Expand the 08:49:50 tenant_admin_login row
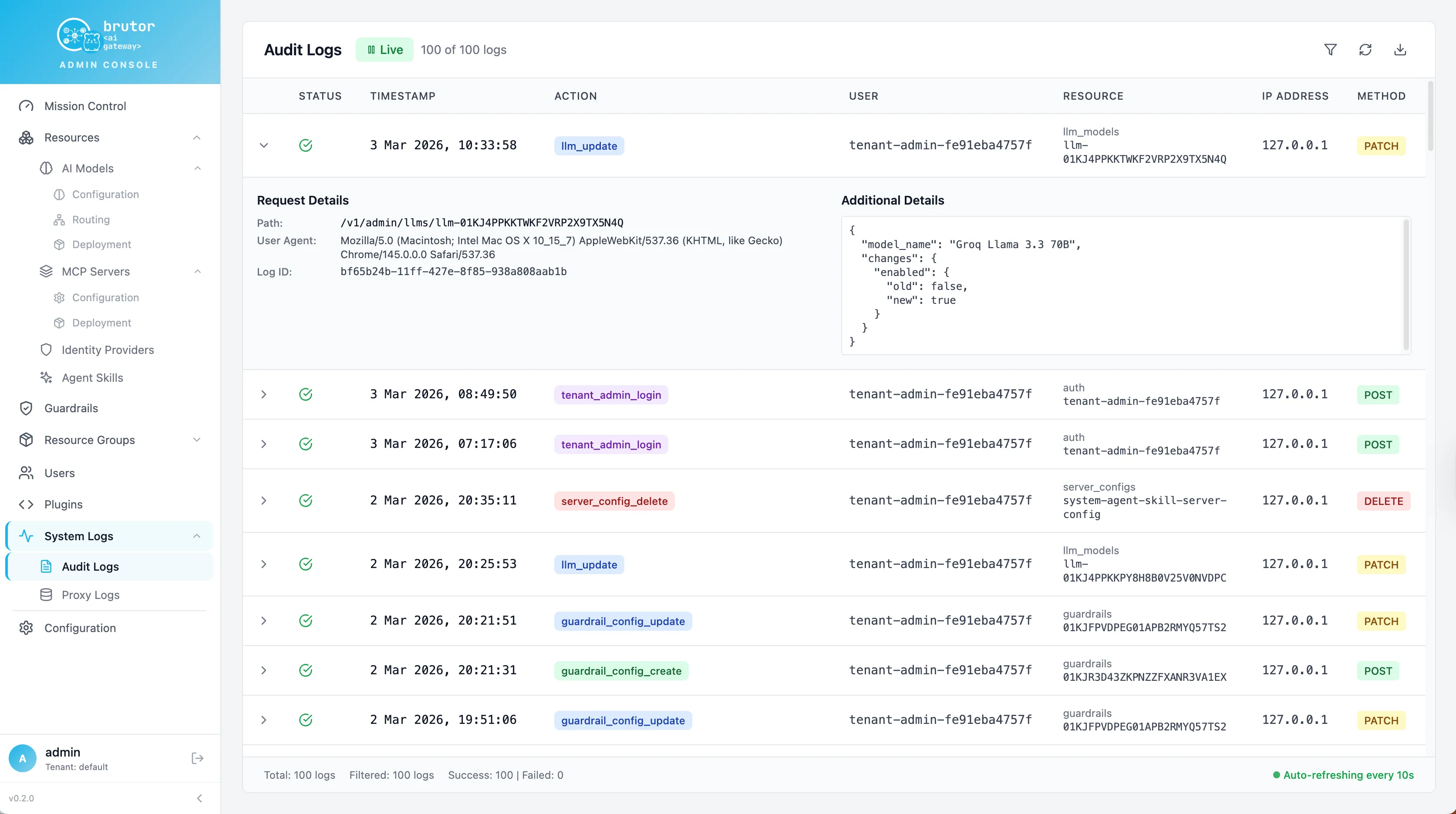The width and height of the screenshot is (1456, 814). click(264, 394)
